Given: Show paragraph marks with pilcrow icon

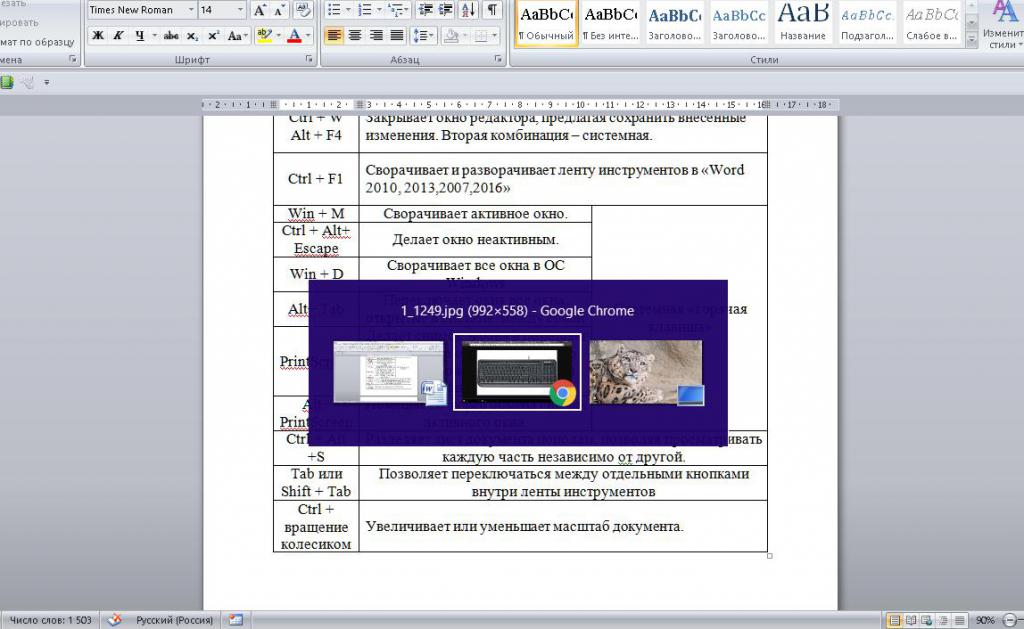Looking at the screenshot, I should [492, 10].
